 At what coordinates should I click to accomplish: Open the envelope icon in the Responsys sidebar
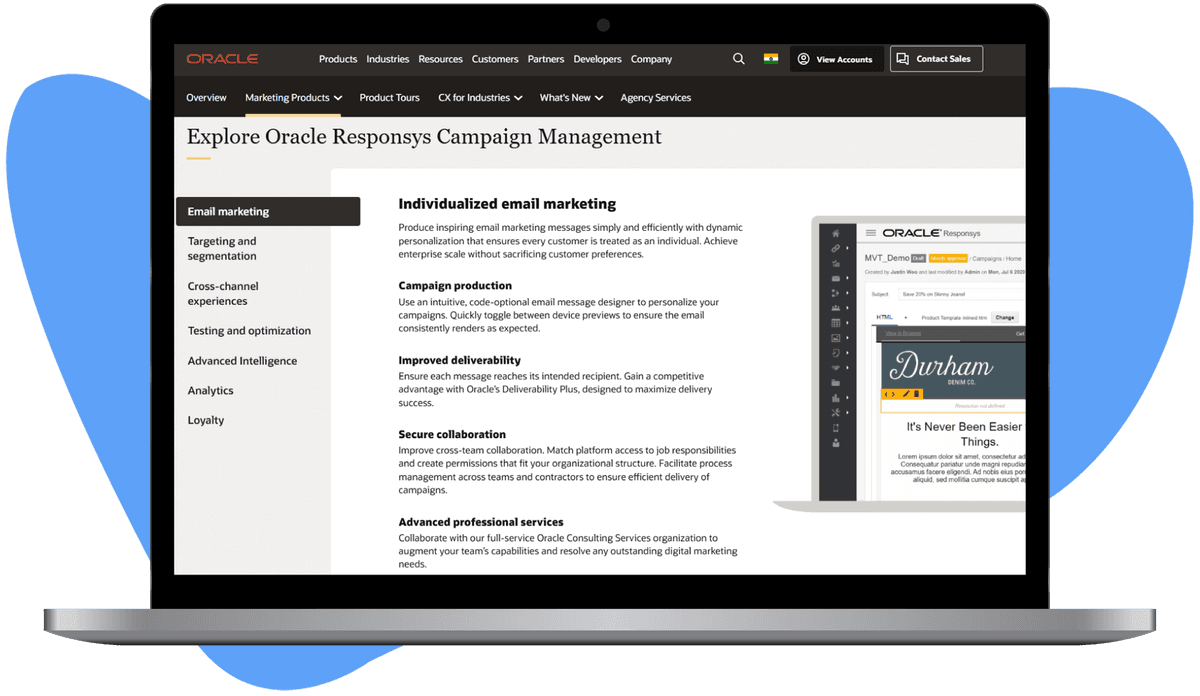pos(836,276)
